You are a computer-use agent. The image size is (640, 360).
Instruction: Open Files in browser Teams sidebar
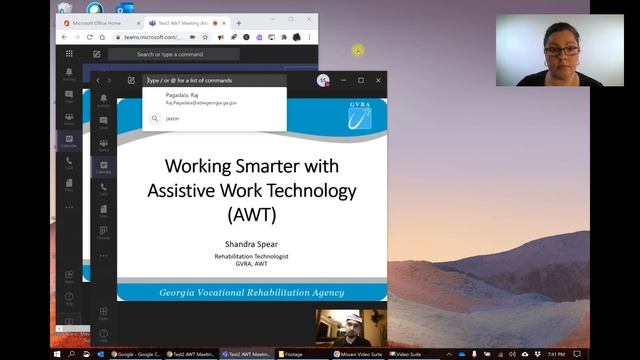point(69,185)
